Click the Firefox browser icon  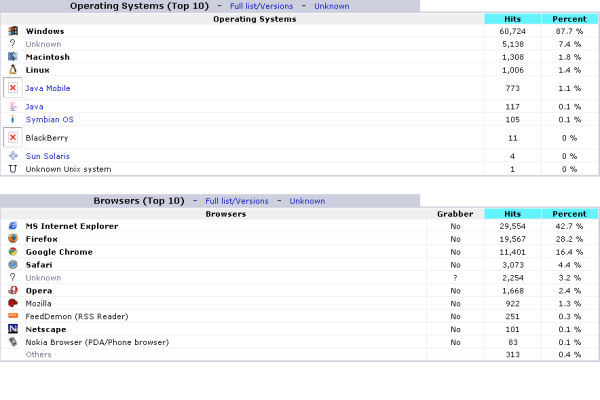point(13,238)
